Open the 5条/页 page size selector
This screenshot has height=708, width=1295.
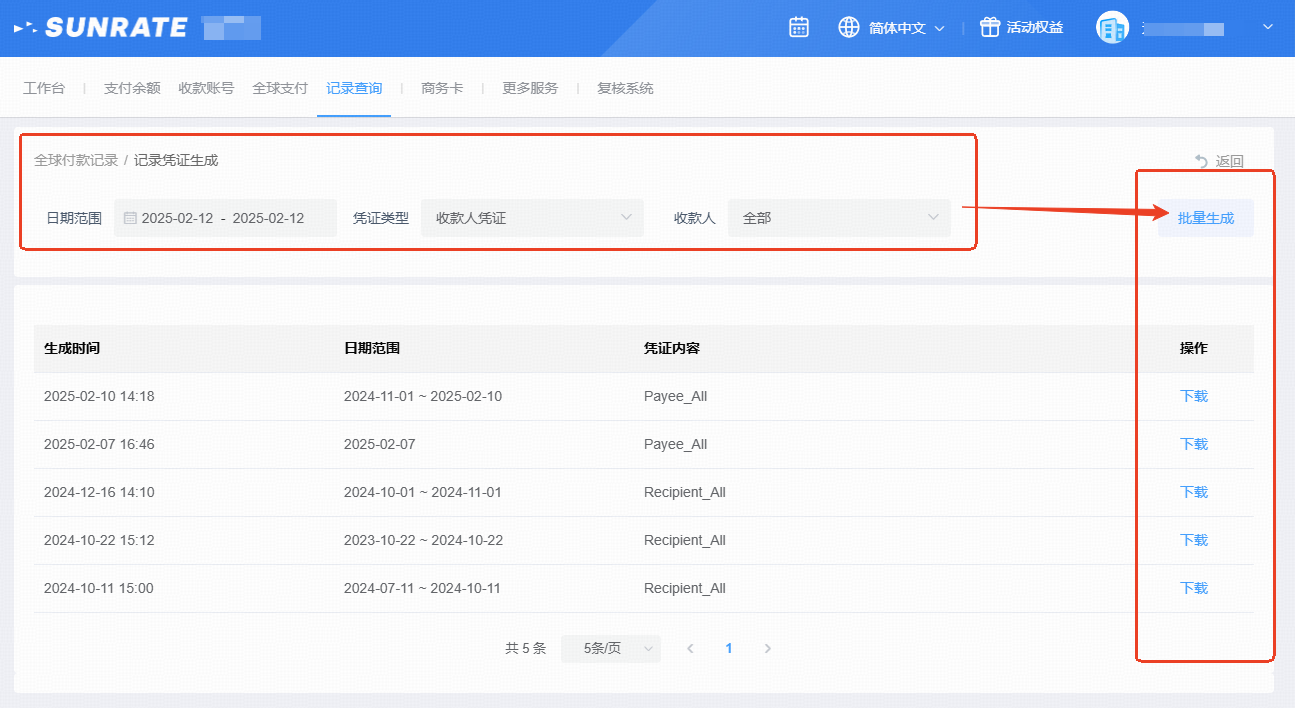(610, 648)
